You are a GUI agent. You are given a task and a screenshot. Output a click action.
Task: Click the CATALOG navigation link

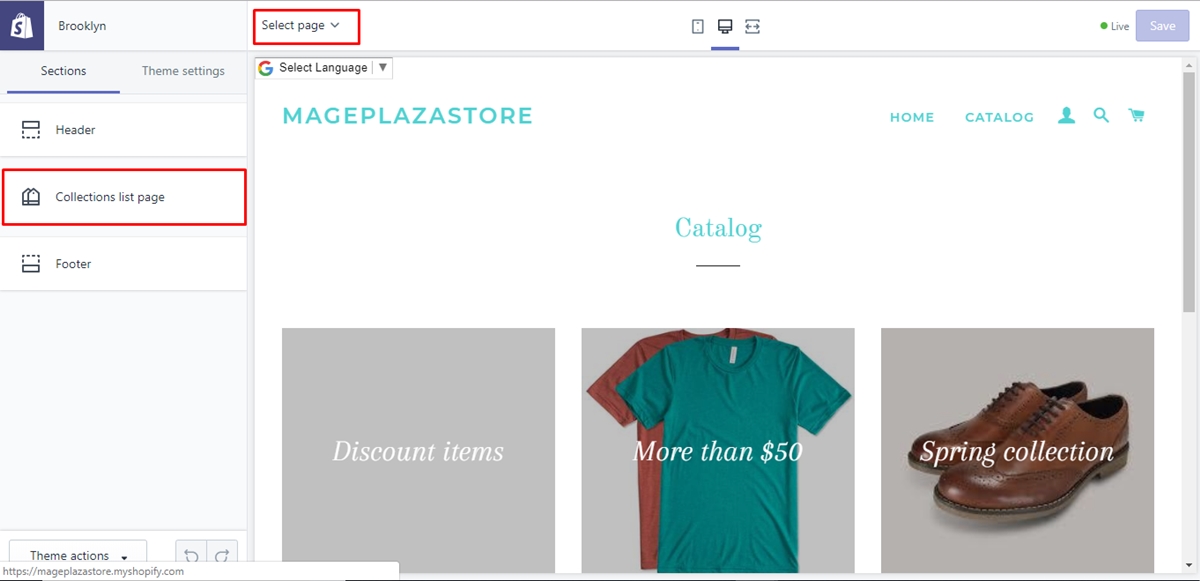(x=999, y=117)
